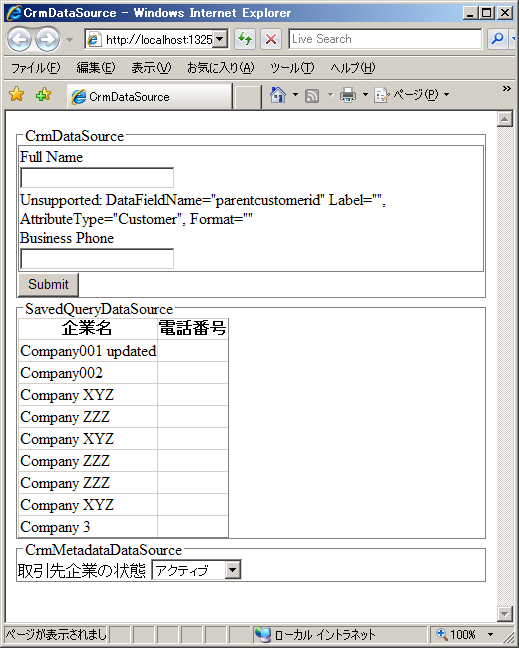Open Favorites Center star icon

pos(17,95)
